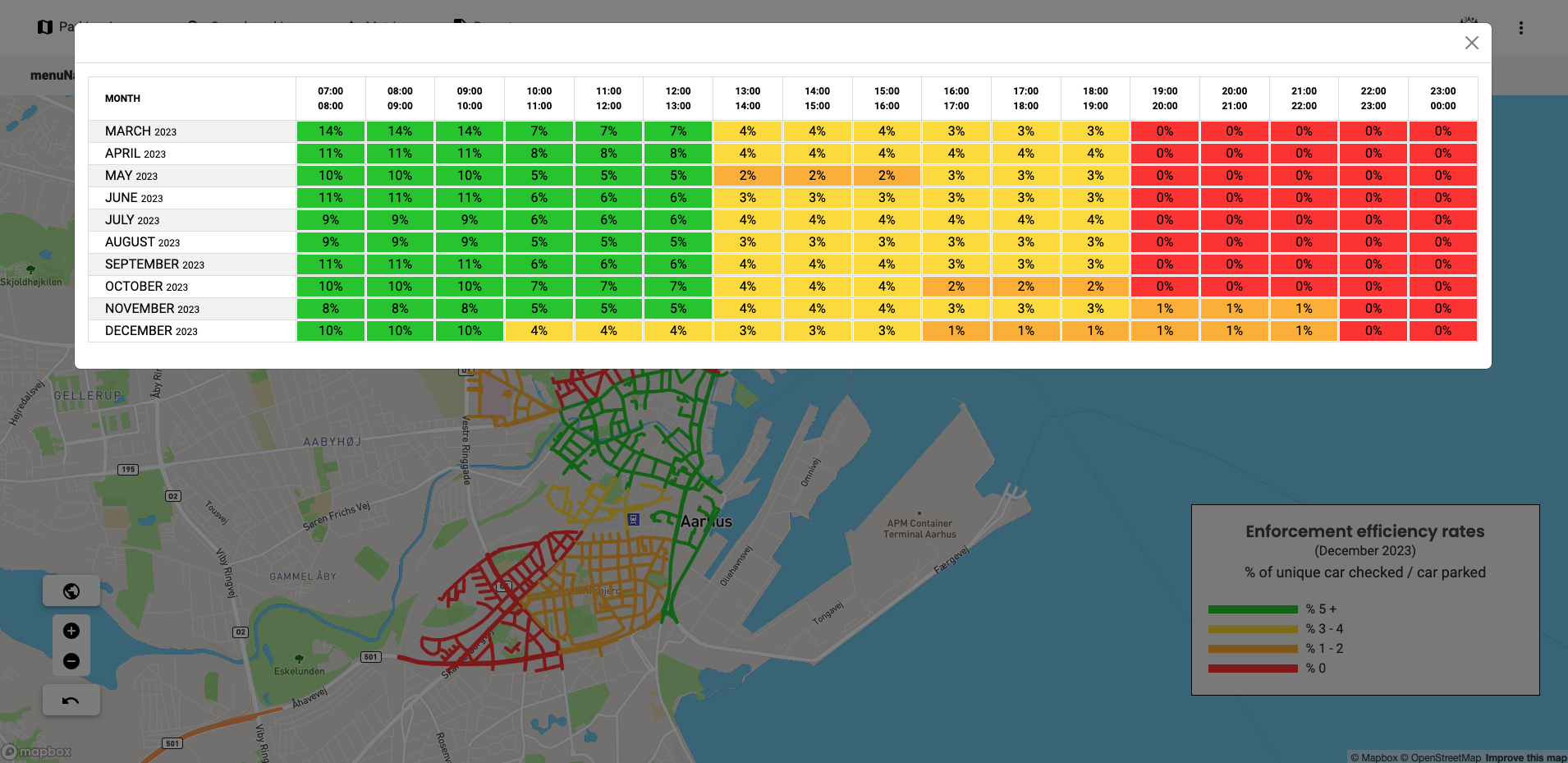Click May 2023 13:00-14:00 orange 2% cell

(x=748, y=176)
